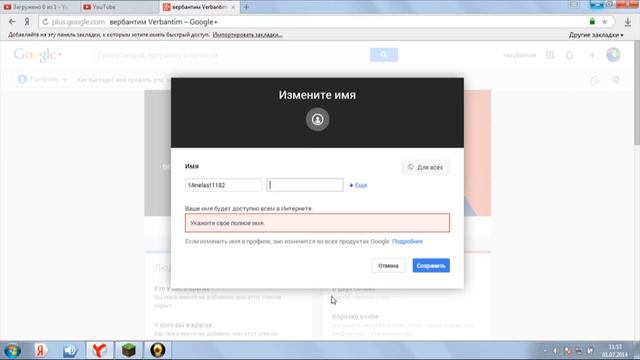The height and width of the screenshot is (360, 640).
Task: Click the empty last name field
Action: point(305,185)
